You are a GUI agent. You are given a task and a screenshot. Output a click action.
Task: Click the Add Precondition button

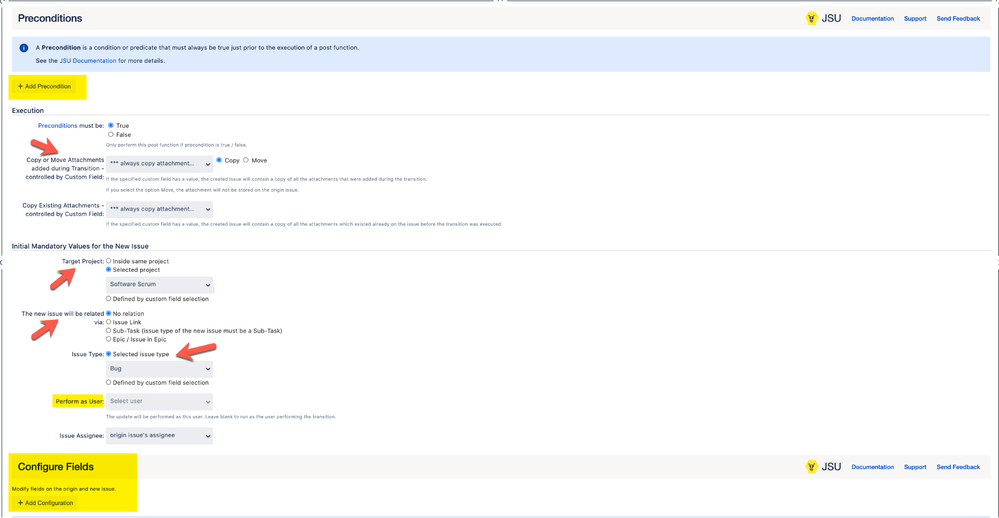tap(45, 86)
